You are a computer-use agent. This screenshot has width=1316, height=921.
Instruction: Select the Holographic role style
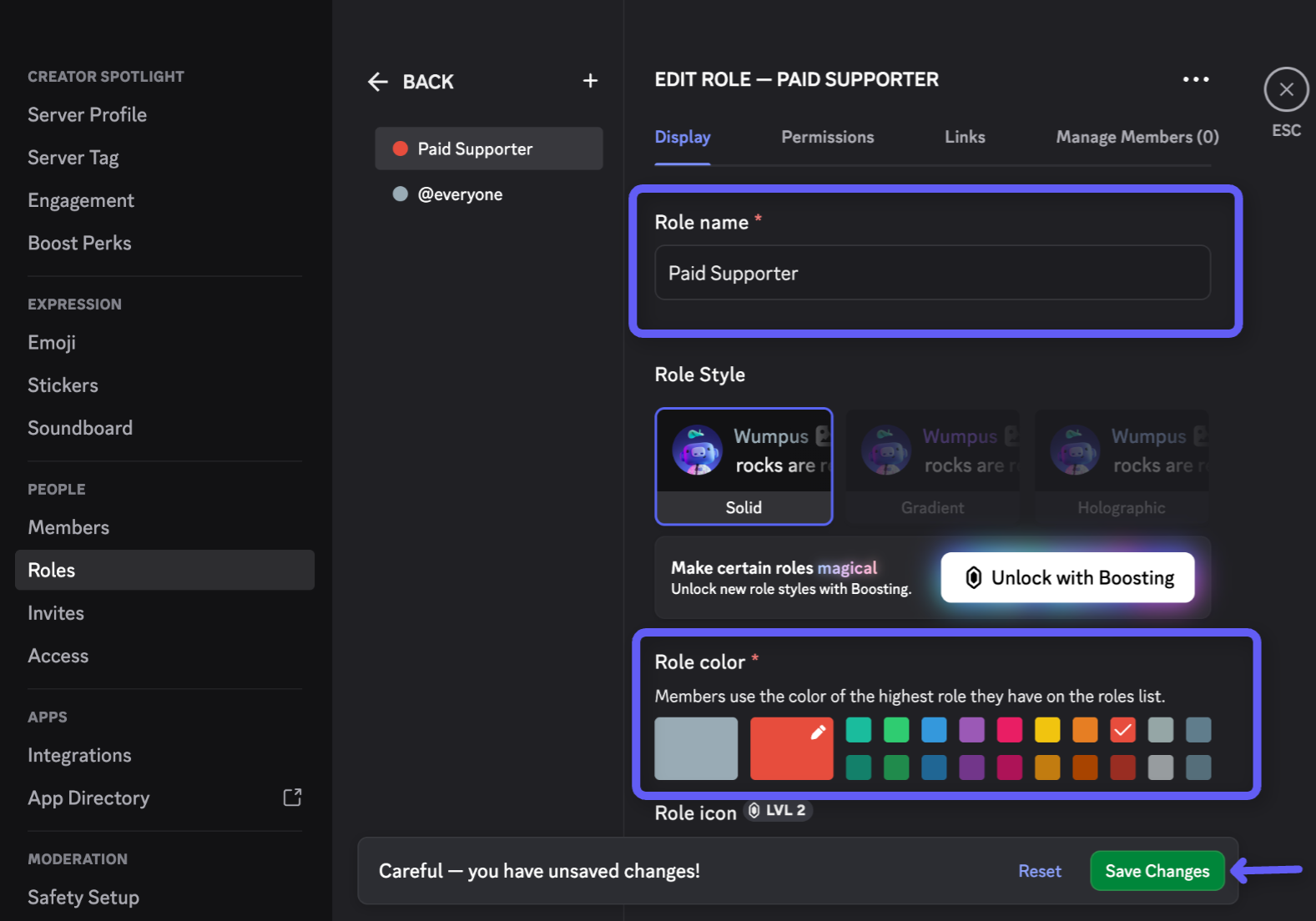[1121, 466]
